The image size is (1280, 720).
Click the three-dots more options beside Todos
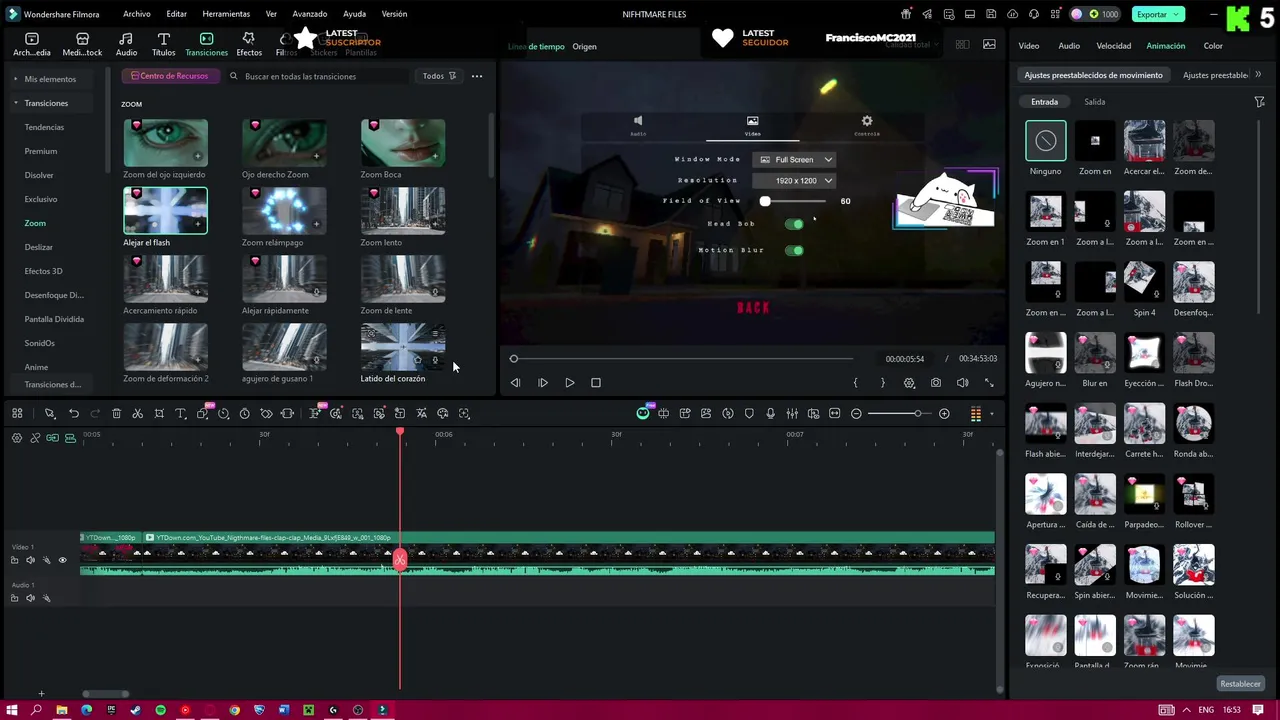click(x=477, y=76)
